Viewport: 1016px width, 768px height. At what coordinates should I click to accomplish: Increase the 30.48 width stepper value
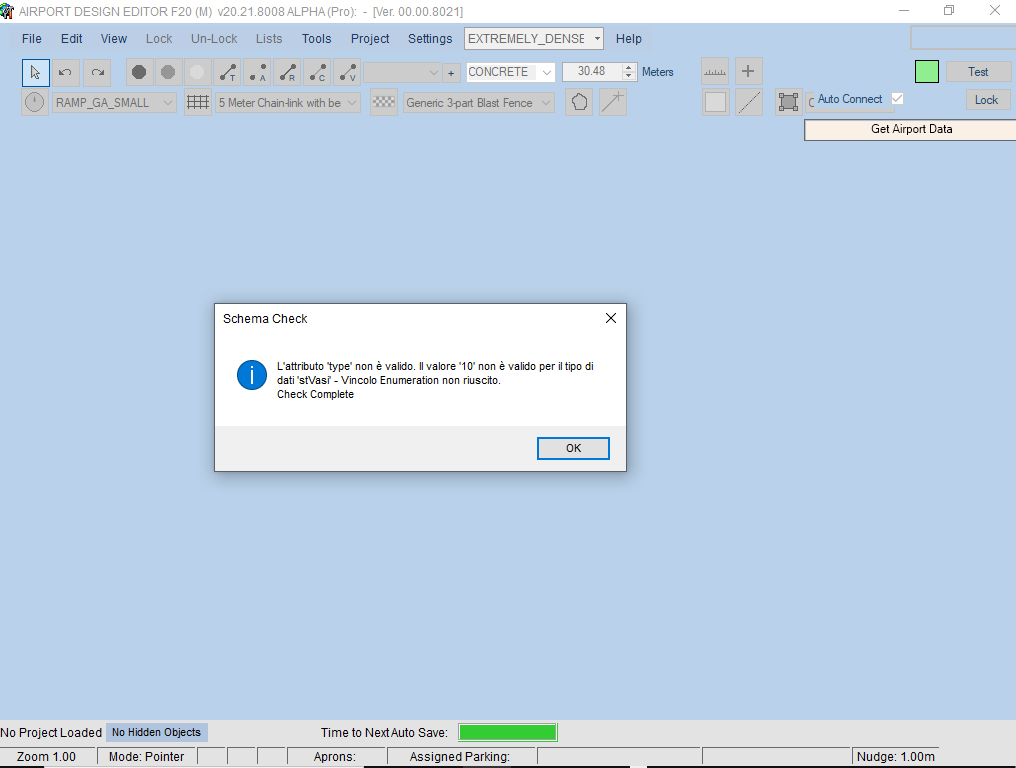point(629,67)
